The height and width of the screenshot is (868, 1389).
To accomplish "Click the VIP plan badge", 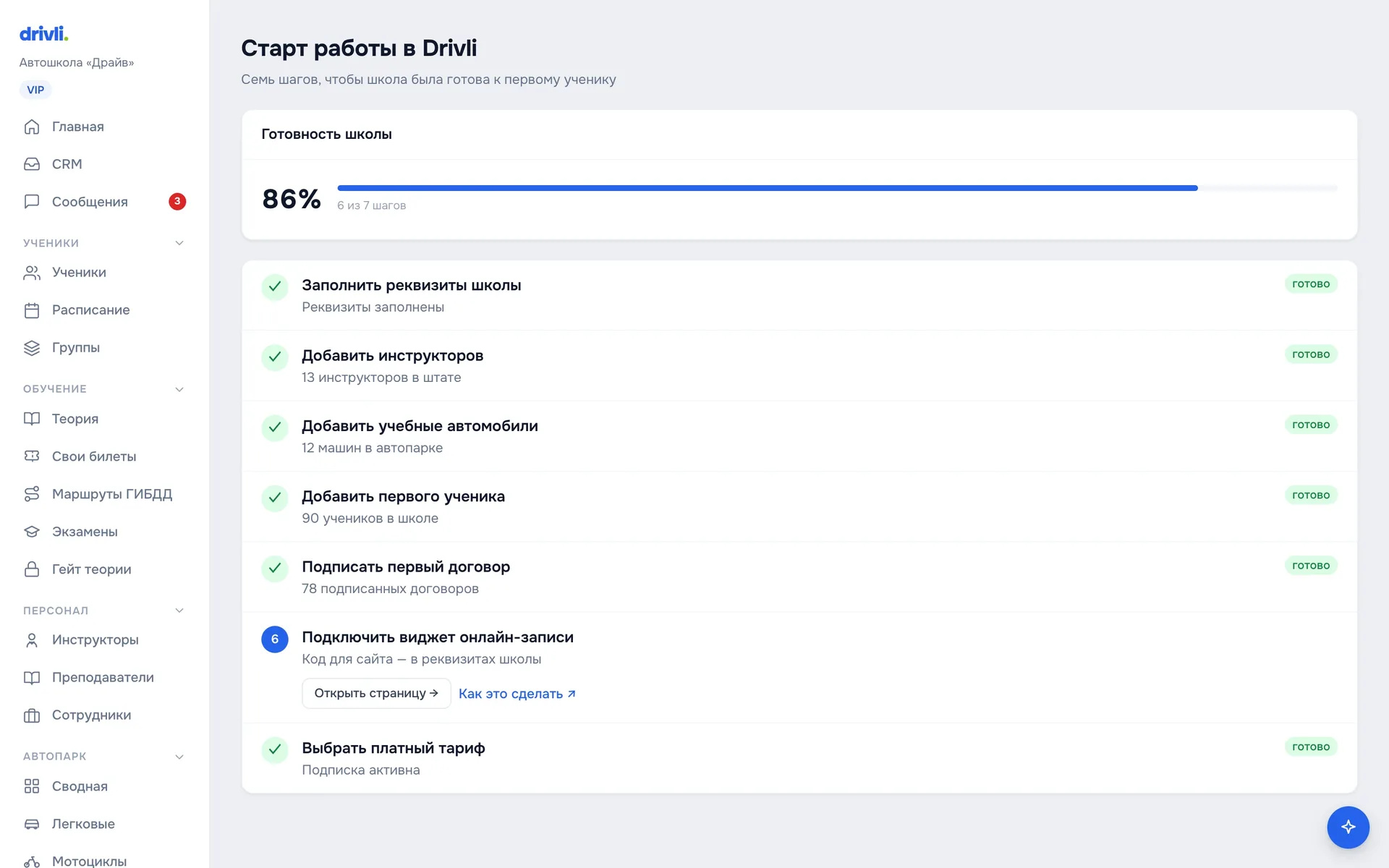I will pos(35,90).
